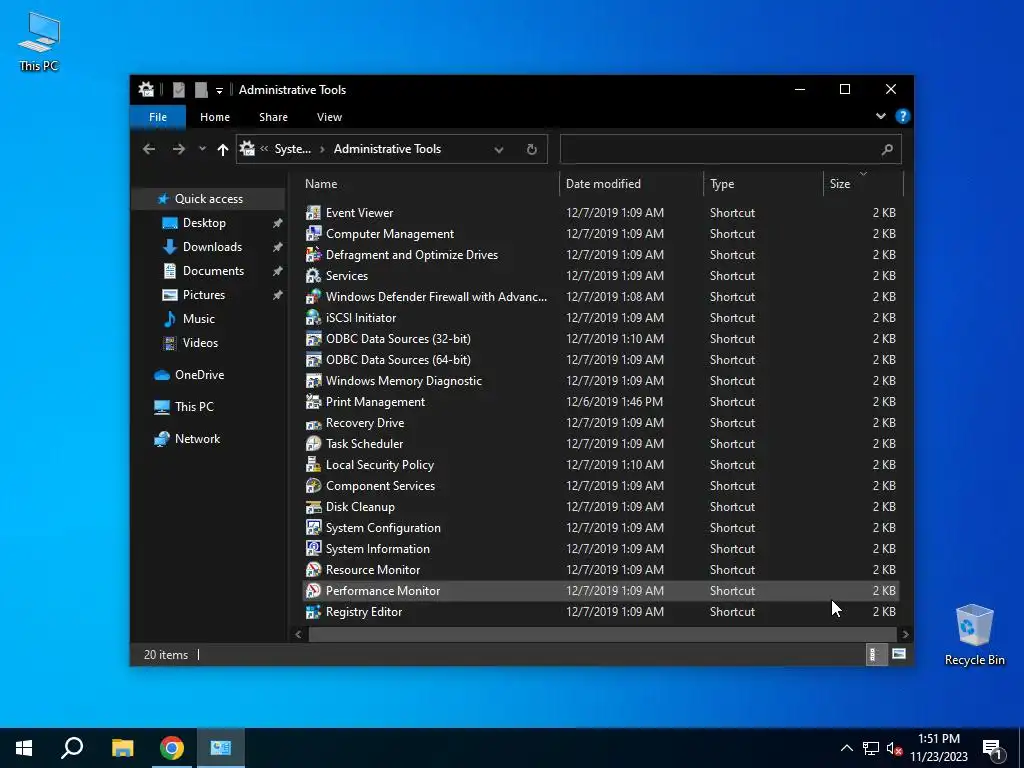Select Windows Defender Firewall shortcut icon

(313, 296)
